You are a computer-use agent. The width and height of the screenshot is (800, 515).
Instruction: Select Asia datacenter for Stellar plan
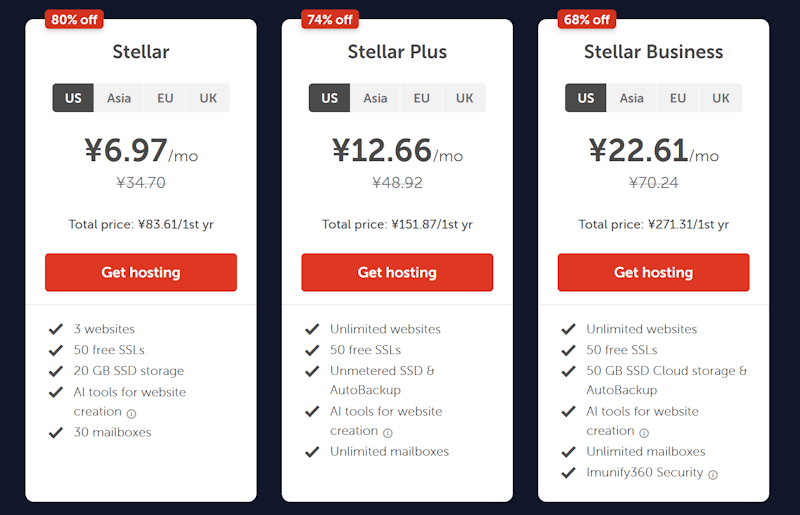tap(119, 98)
